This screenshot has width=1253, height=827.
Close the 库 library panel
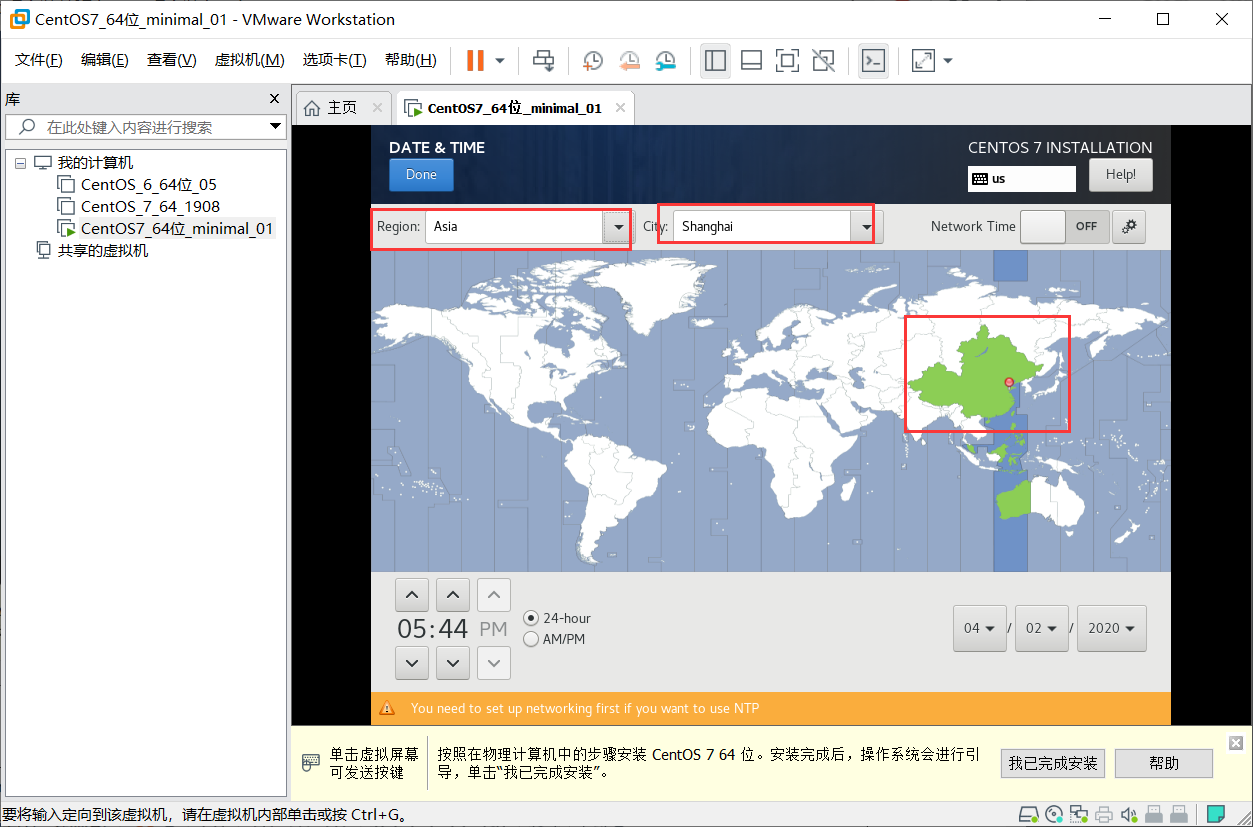tap(275, 99)
